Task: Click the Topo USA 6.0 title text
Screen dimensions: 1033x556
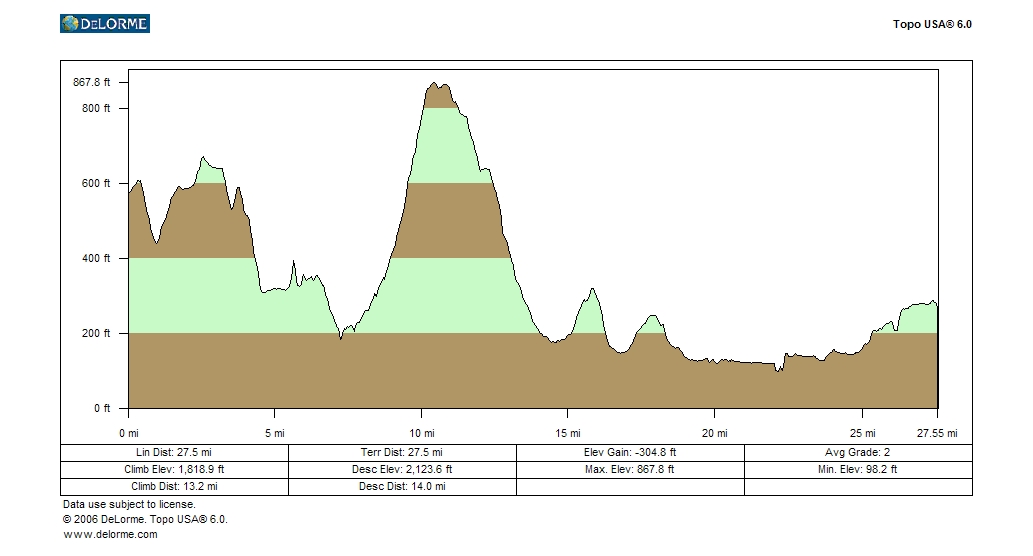Action: [932, 24]
